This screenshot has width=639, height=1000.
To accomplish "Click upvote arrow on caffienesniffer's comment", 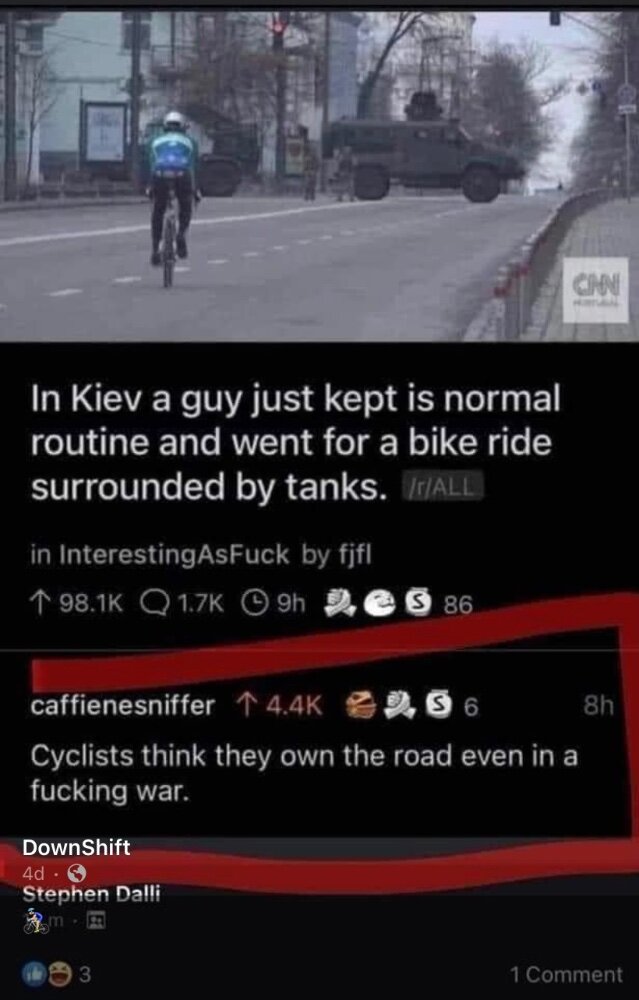I will pyautogui.click(x=248, y=705).
